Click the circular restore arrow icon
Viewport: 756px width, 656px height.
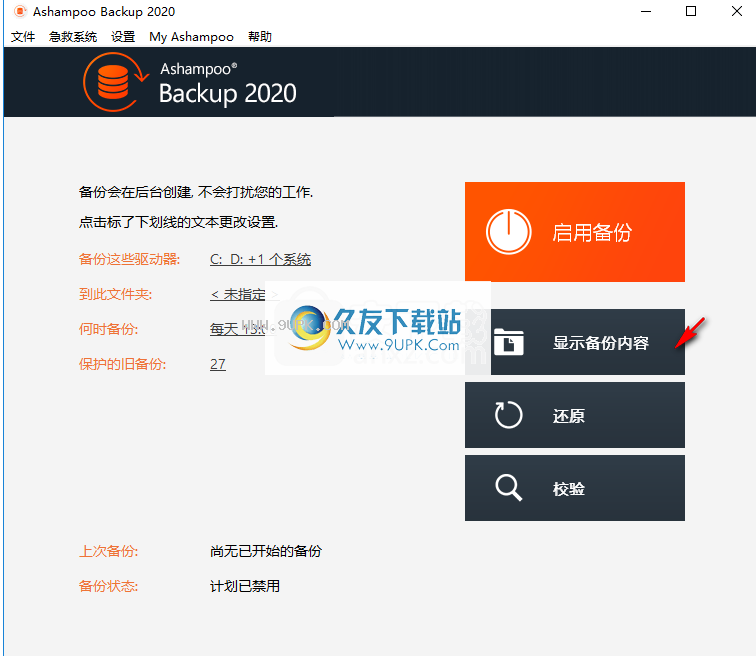point(508,415)
